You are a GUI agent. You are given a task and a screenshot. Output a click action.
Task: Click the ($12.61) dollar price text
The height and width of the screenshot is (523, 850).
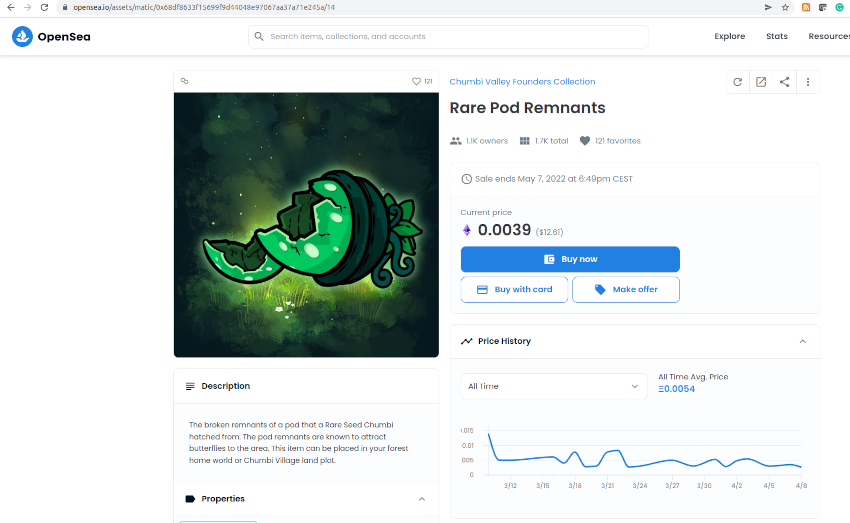click(549, 232)
